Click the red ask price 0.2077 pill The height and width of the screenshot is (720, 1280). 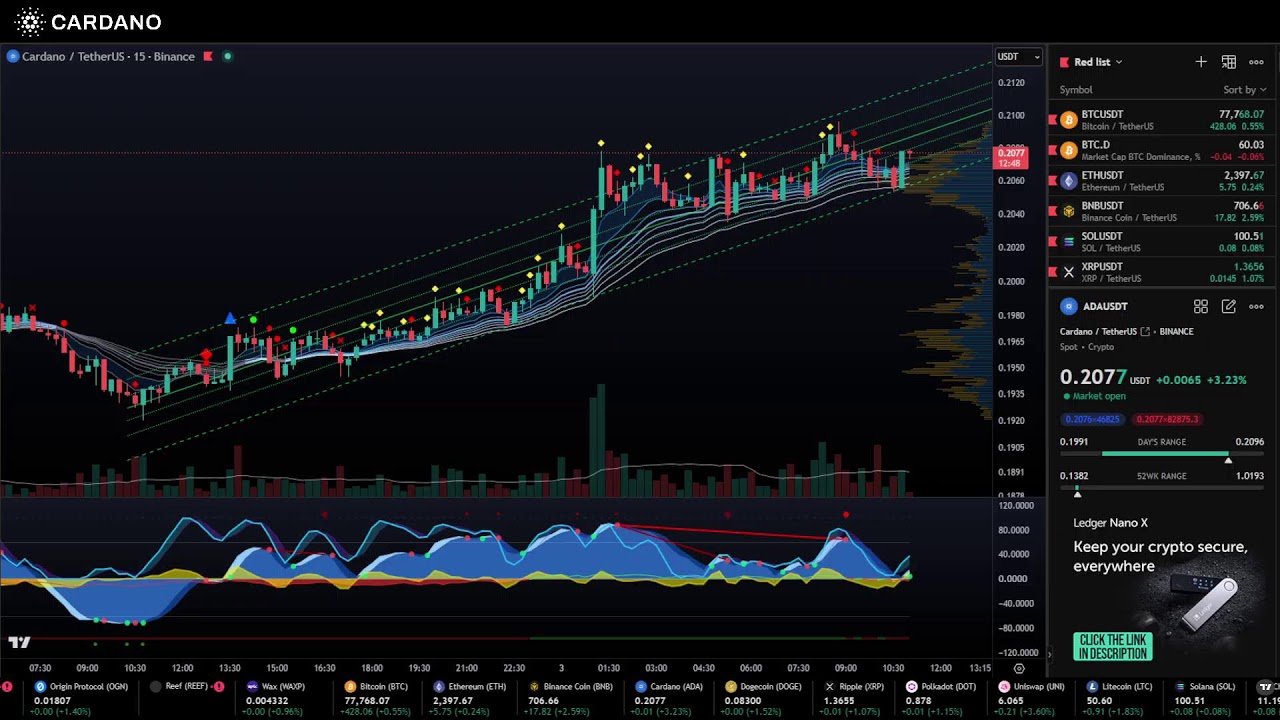1168,419
